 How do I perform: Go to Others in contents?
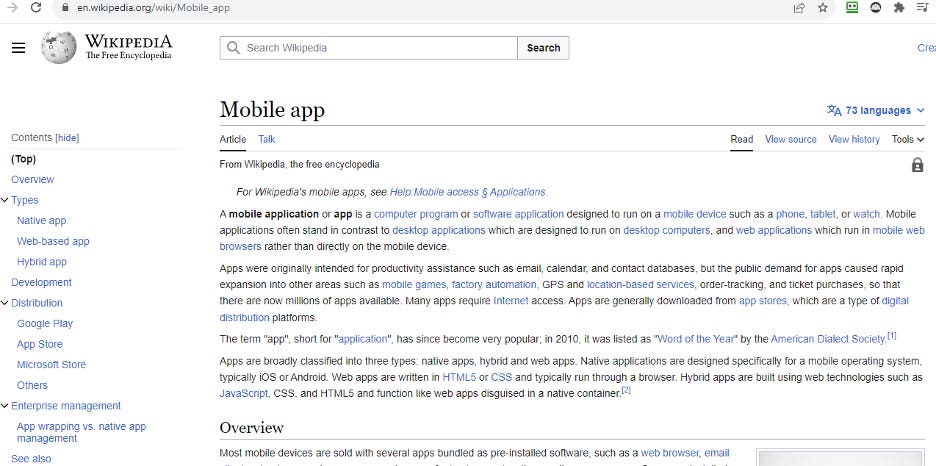[x=32, y=385]
